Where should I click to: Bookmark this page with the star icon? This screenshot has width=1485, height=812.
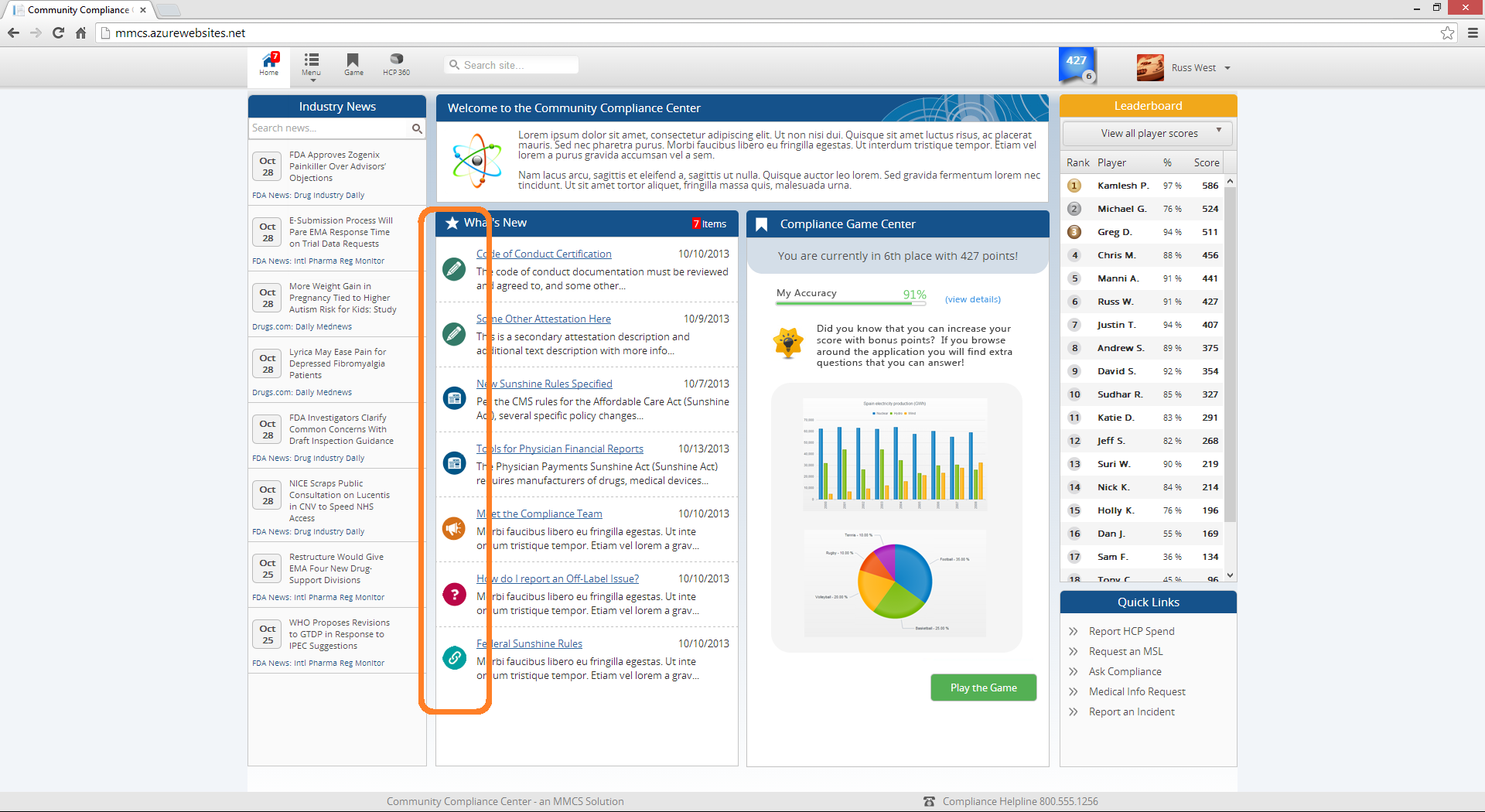coord(1447,32)
